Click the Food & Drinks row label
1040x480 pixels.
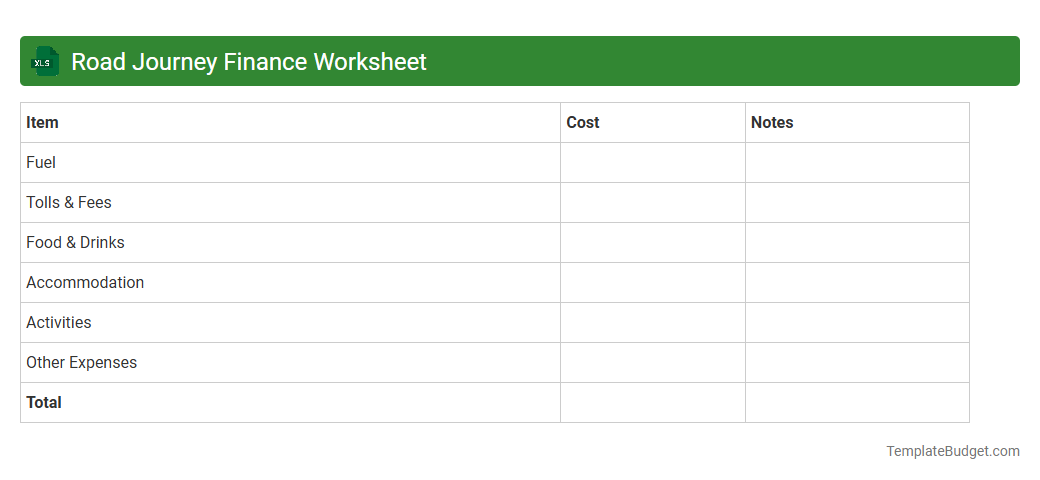click(x=76, y=243)
